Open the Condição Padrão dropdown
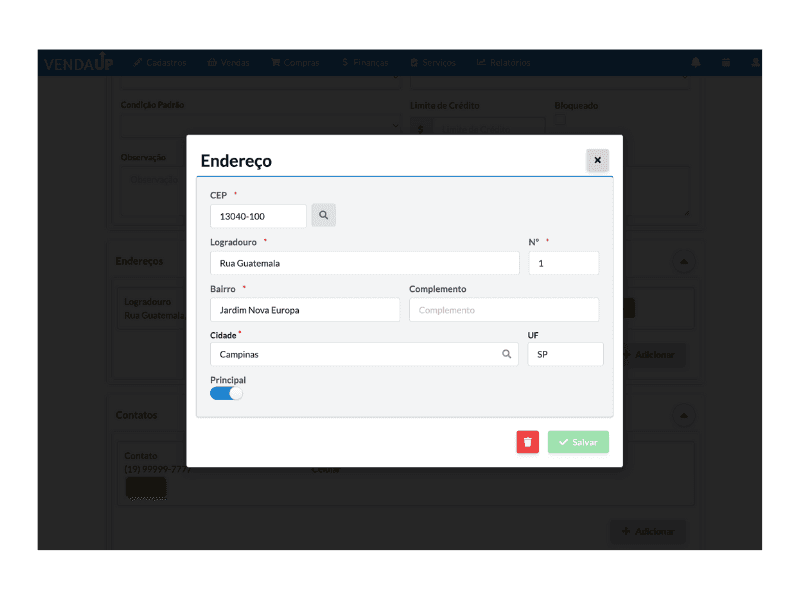This screenshot has height=600, width=800. (260, 127)
